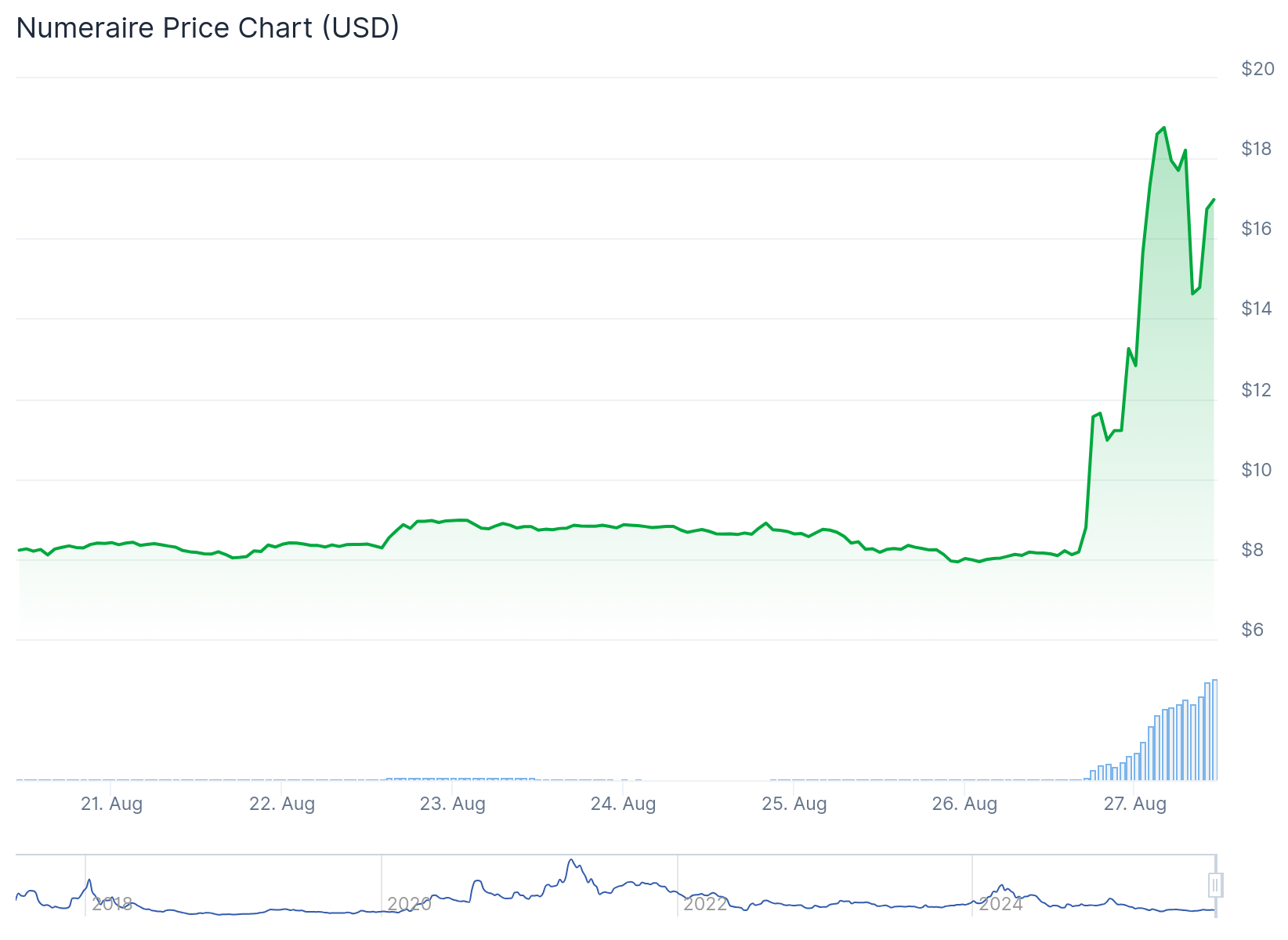Click the 'Numeraire Price Chart (USD)' title
Image resolution: width=1288 pixels, height=940 pixels.
click(x=208, y=28)
